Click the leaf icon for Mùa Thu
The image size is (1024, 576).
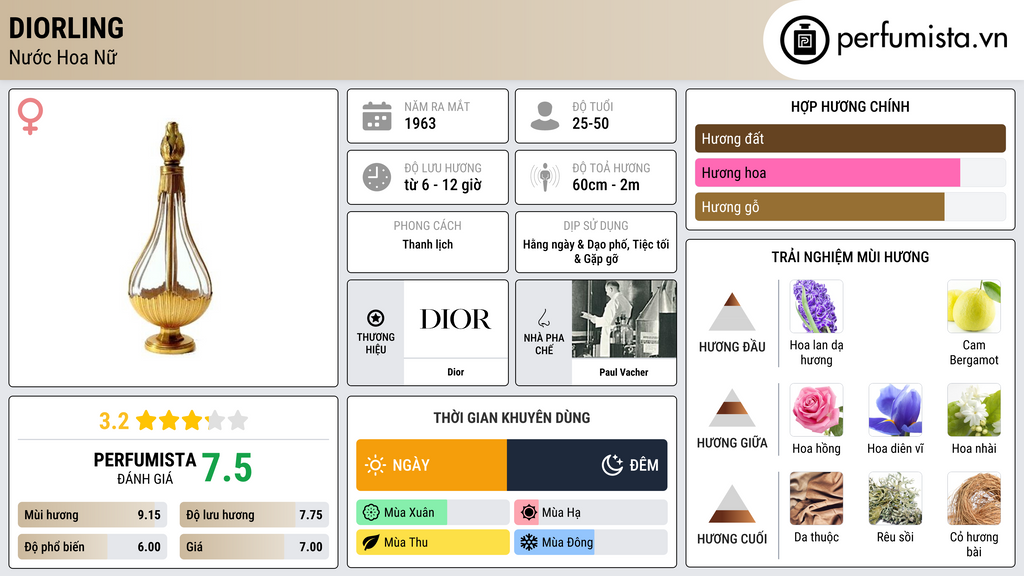[x=371, y=543]
